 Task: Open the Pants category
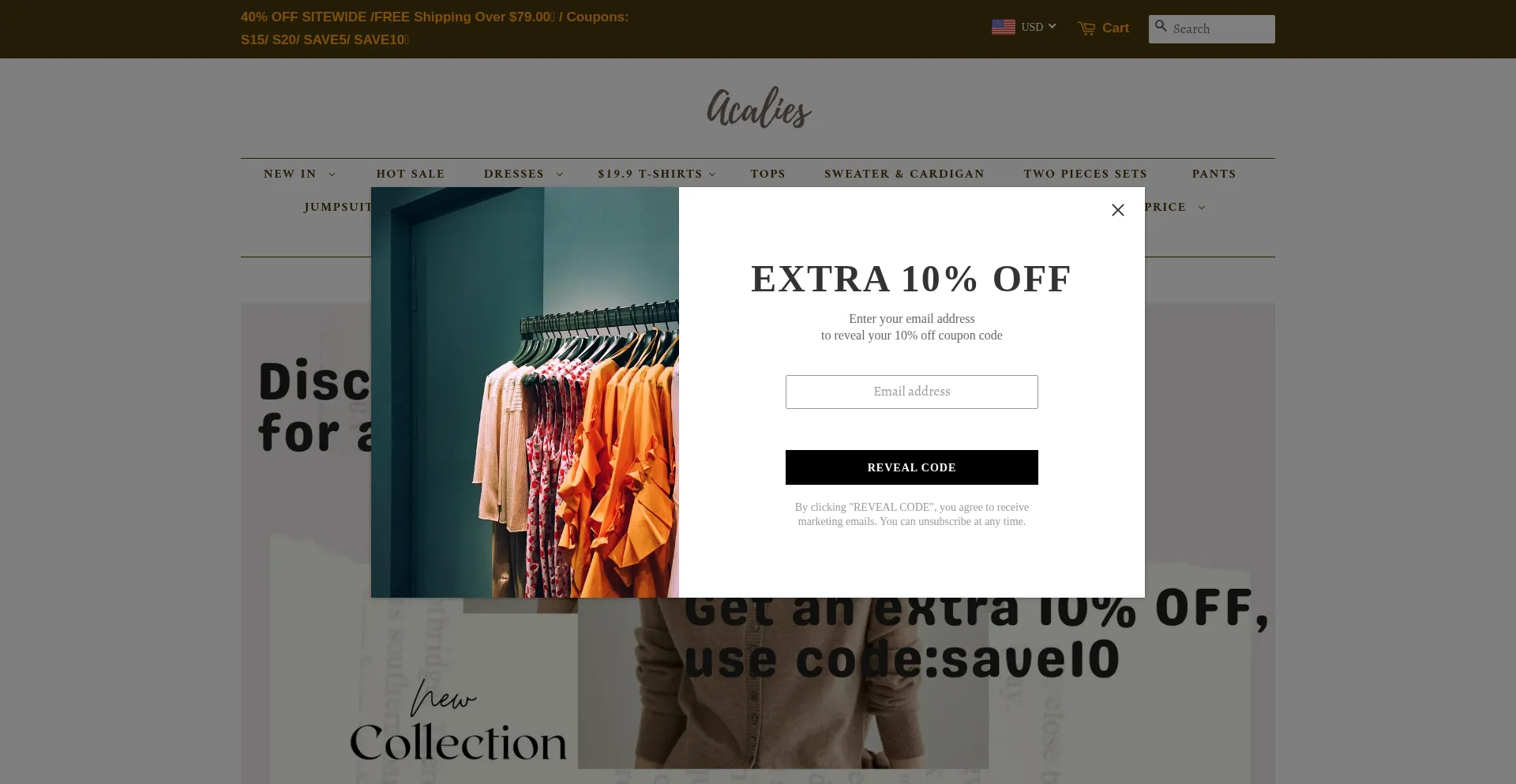pyautogui.click(x=1214, y=174)
